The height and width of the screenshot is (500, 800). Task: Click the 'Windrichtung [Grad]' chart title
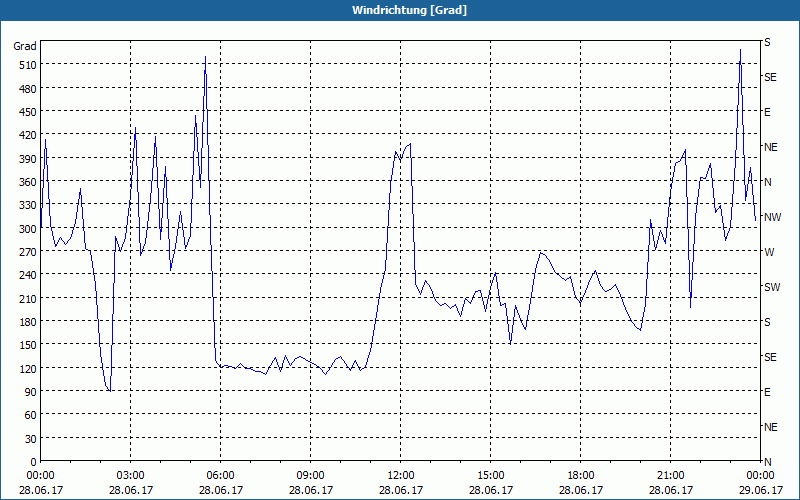[x=409, y=10]
